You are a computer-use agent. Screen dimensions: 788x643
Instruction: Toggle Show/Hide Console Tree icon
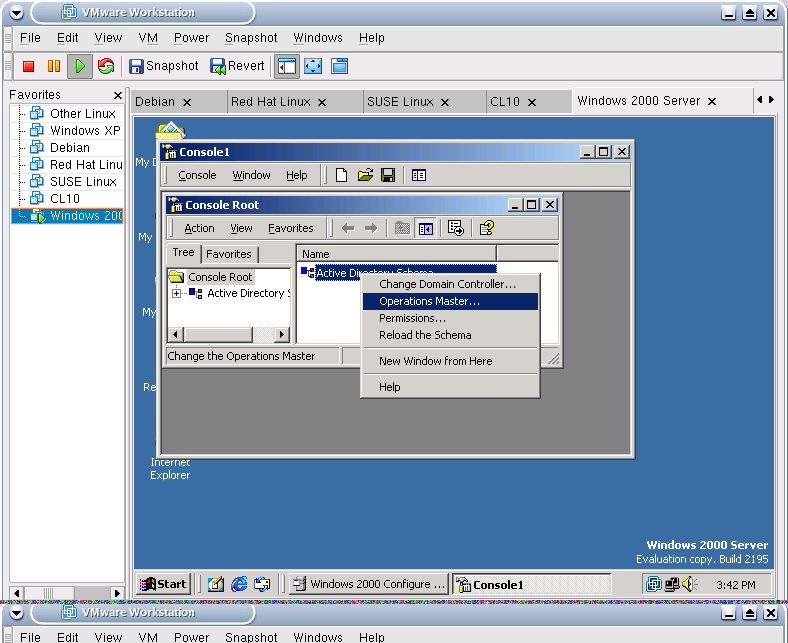click(426, 229)
